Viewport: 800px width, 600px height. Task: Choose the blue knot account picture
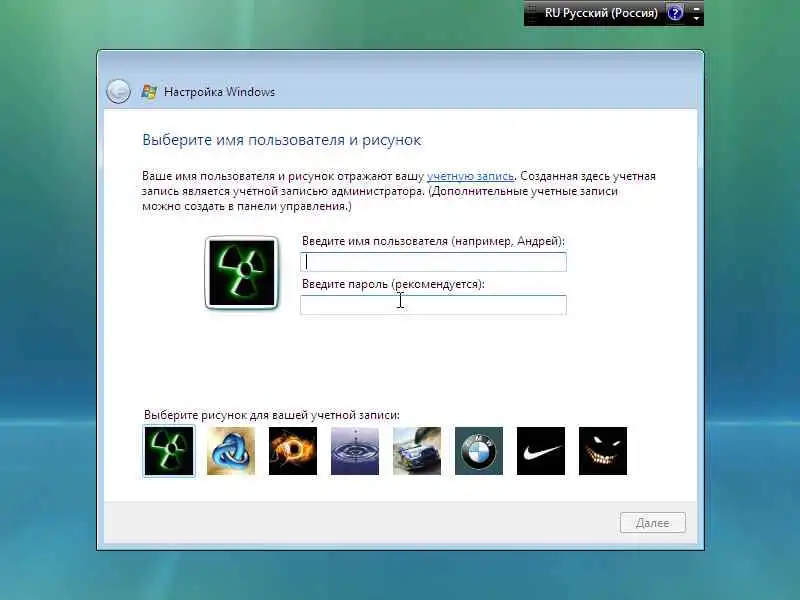pos(231,451)
